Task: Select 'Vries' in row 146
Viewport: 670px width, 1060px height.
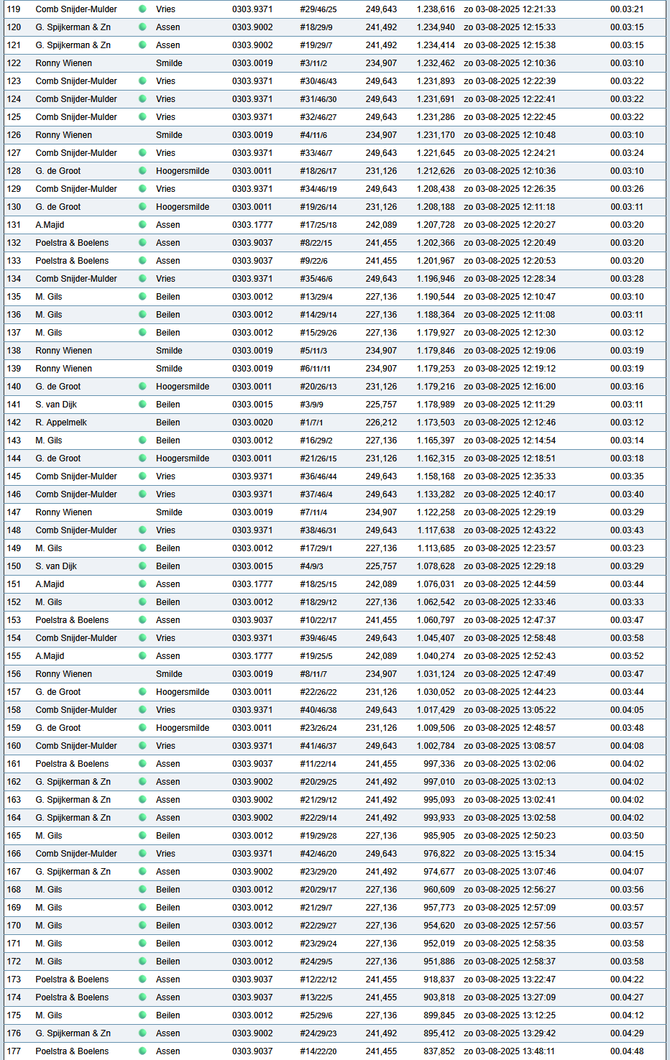Action: click(x=166, y=494)
